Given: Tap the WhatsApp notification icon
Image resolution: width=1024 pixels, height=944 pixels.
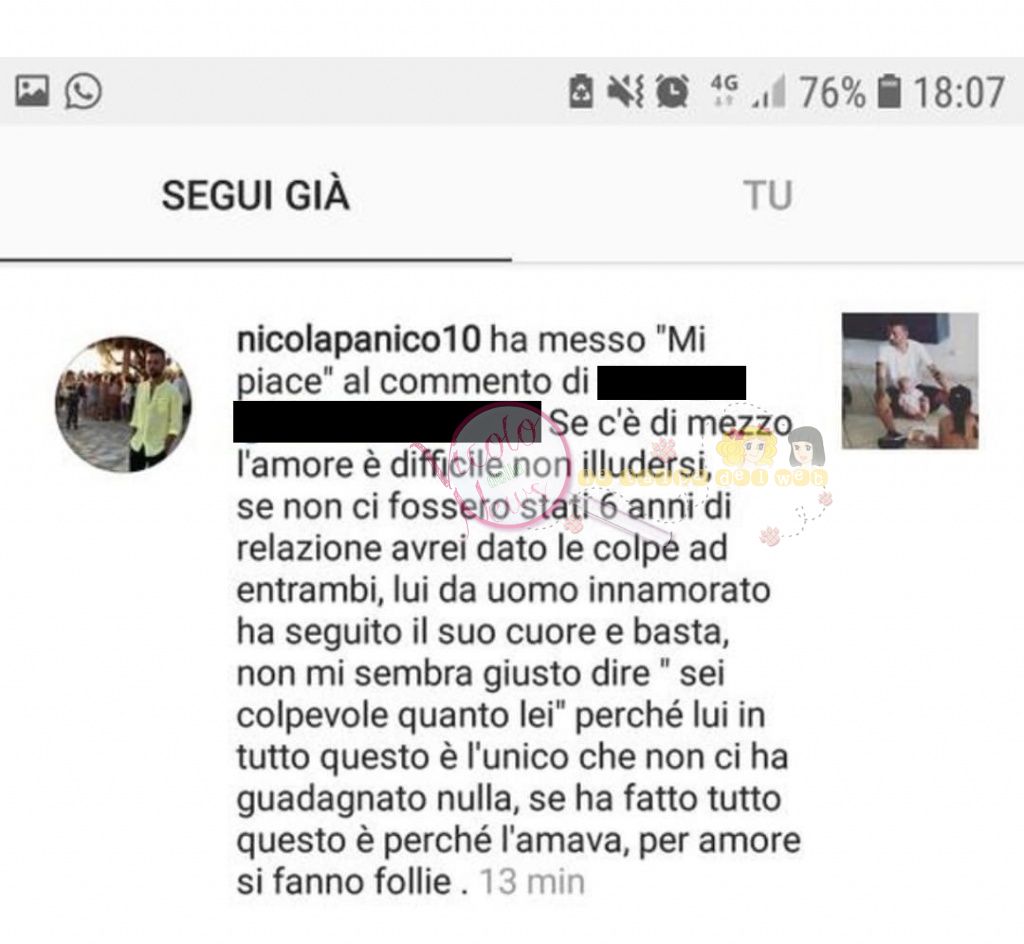Looking at the screenshot, I should click(x=83, y=91).
